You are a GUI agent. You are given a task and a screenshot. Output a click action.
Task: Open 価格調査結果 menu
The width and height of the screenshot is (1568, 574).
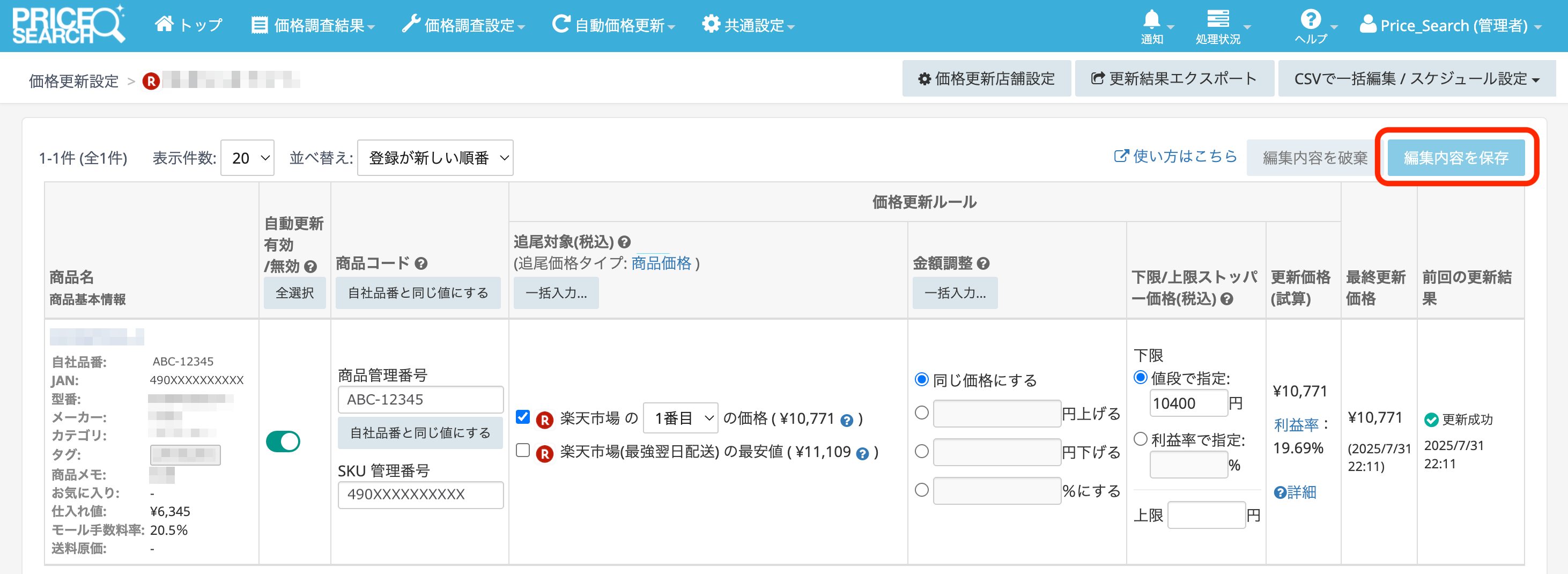[313, 26]
